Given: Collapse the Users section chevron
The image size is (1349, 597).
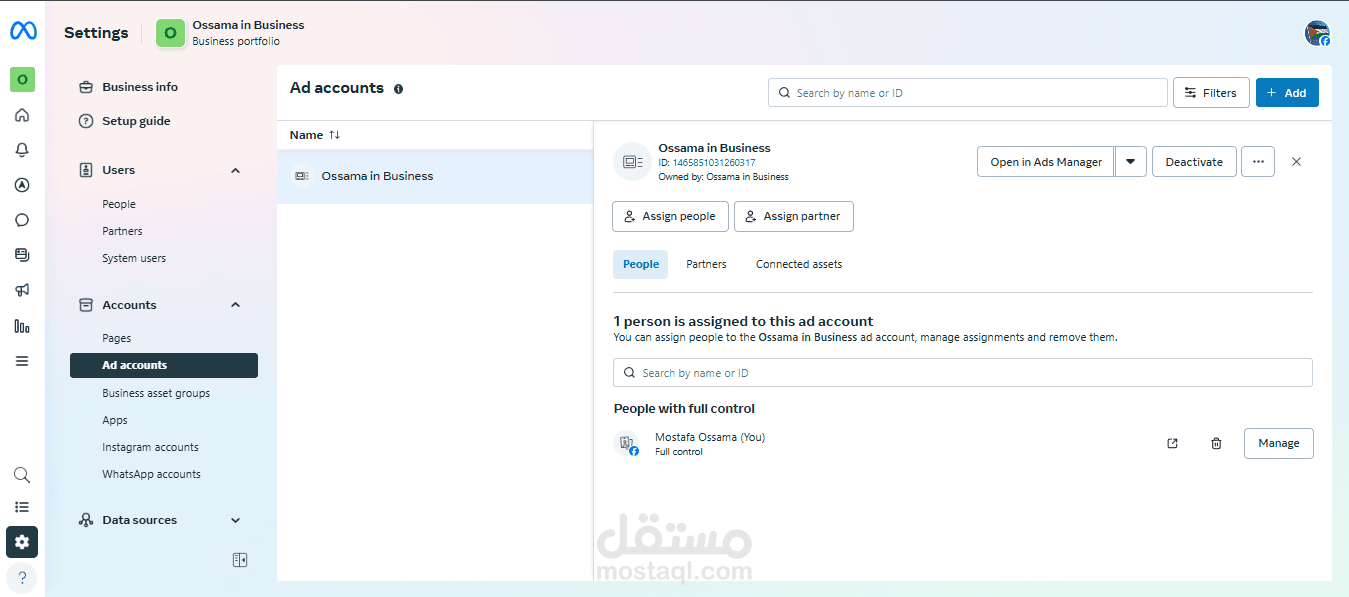Looking at the screenshot, I should (x=236, y=170).
